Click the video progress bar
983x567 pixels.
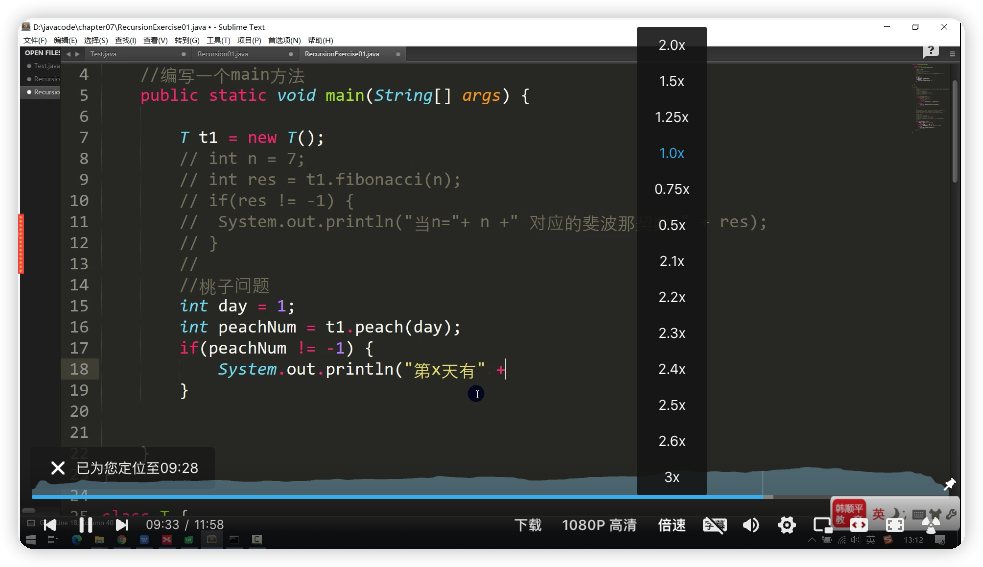(x=400, y=496)
